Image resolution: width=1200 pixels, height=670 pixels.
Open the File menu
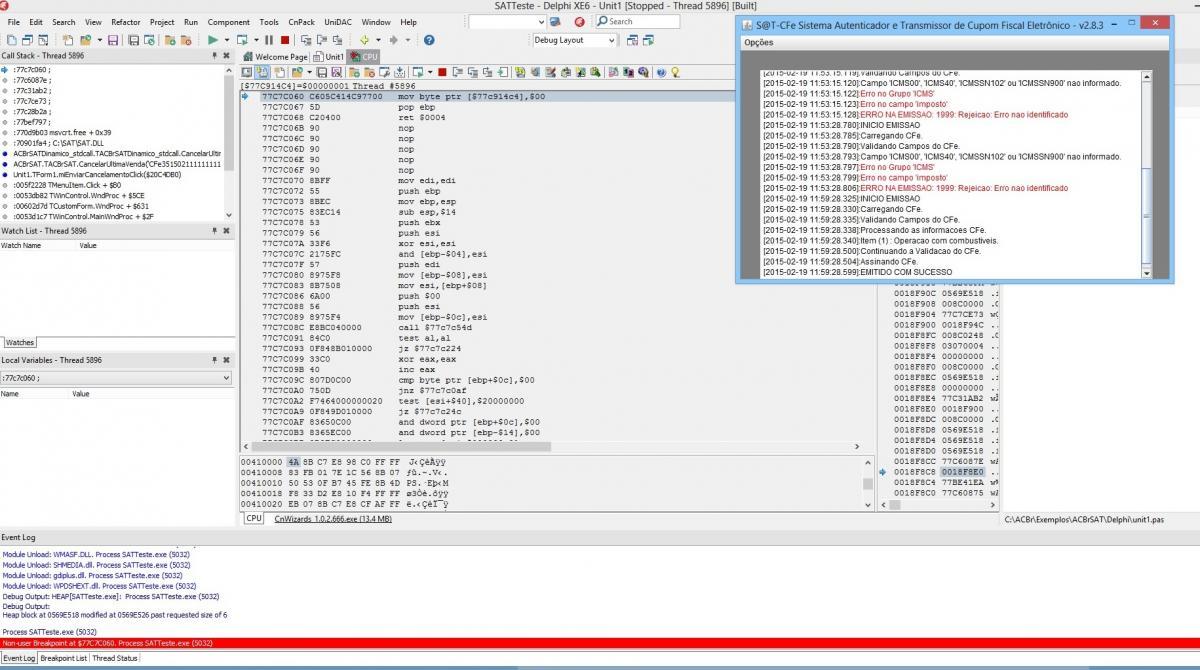[x=14, y=21]
